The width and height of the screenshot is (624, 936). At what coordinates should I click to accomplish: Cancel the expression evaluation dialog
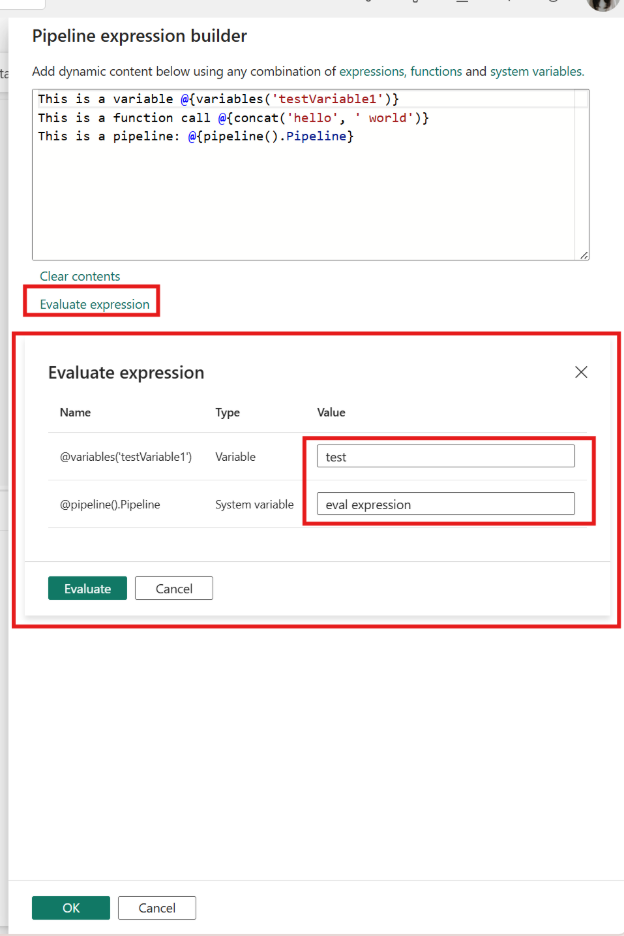[173, 588]
